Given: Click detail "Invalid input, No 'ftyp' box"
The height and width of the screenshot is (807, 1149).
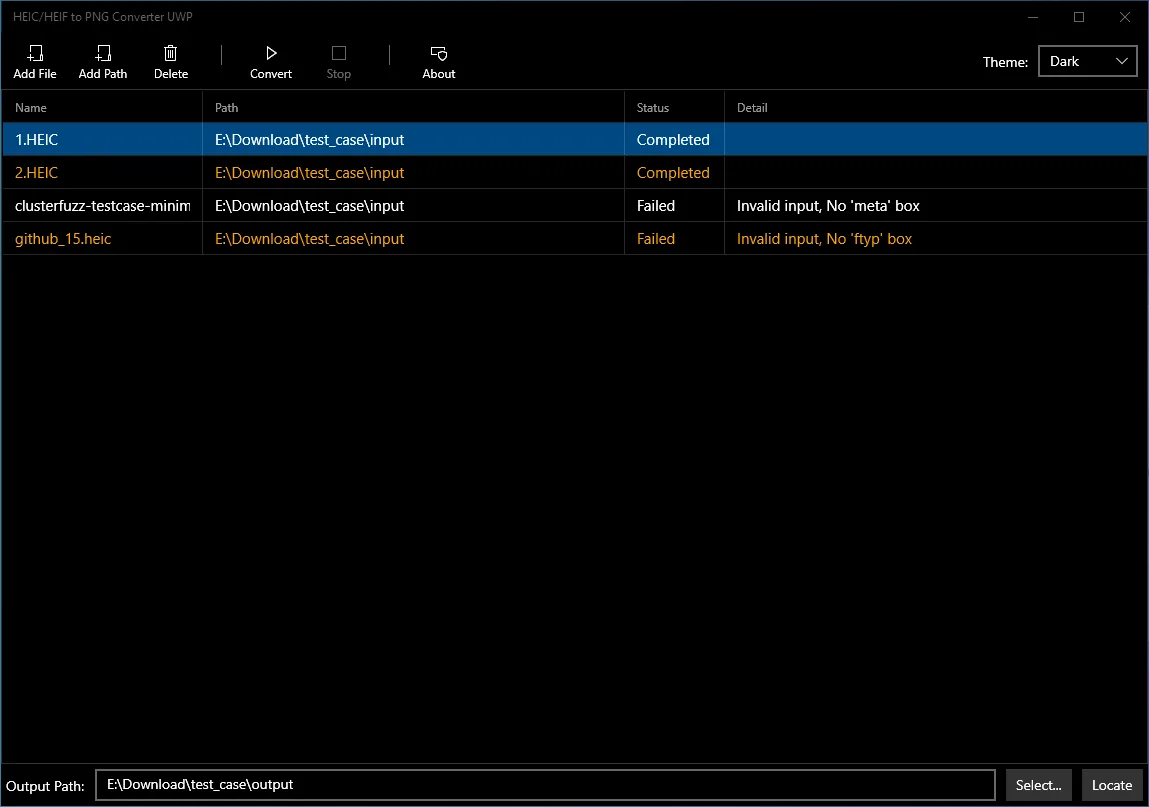Looking at the screenshot, I should [x=824, y=239].
